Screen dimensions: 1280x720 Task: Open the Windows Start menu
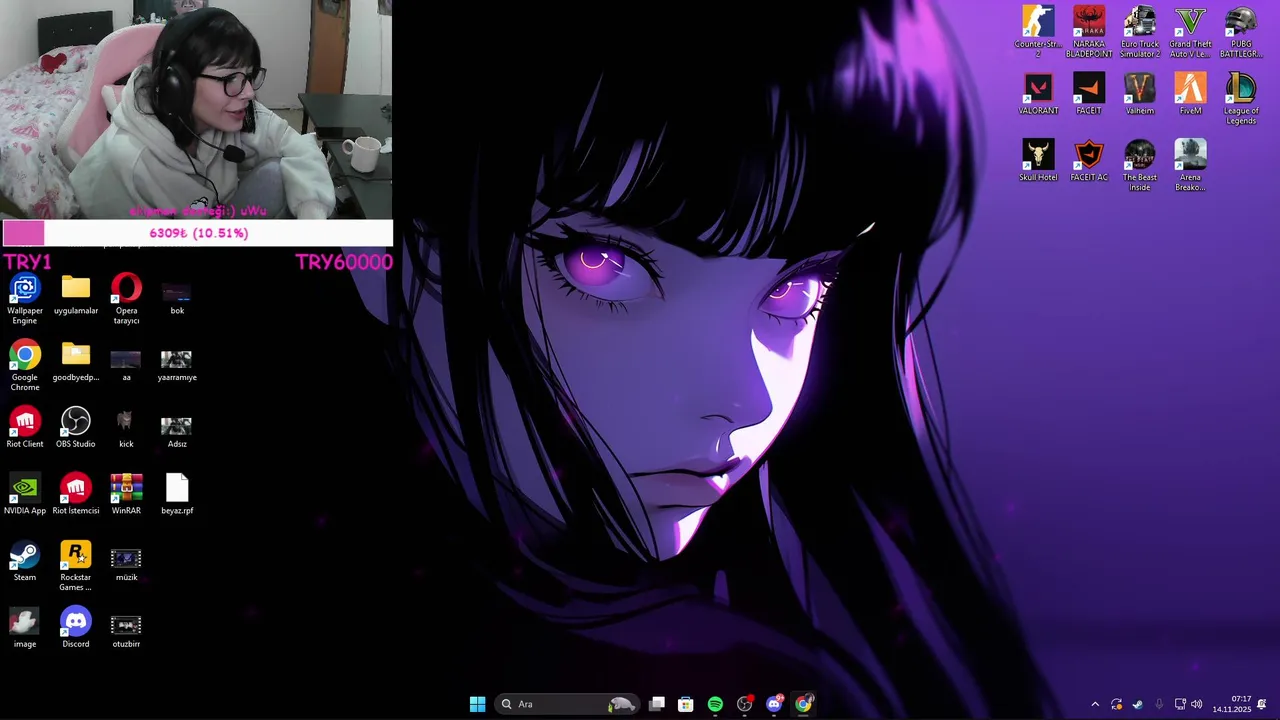477,704
